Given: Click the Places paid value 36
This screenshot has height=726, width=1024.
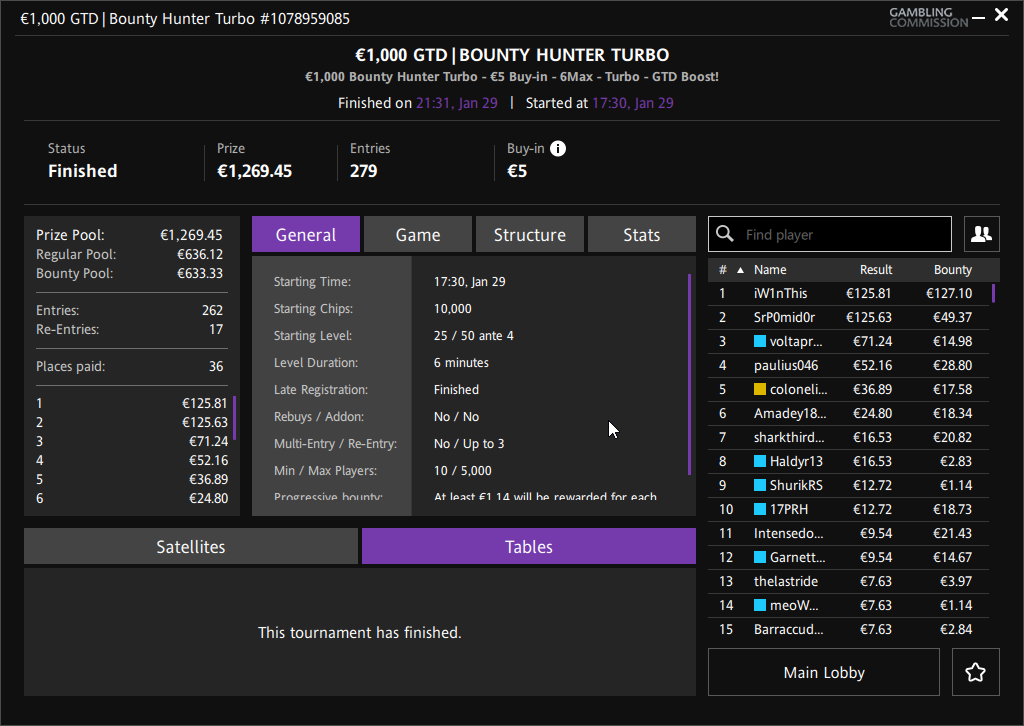Looking at the screenshot, I should pyautogui.click(x=216, y=366).
